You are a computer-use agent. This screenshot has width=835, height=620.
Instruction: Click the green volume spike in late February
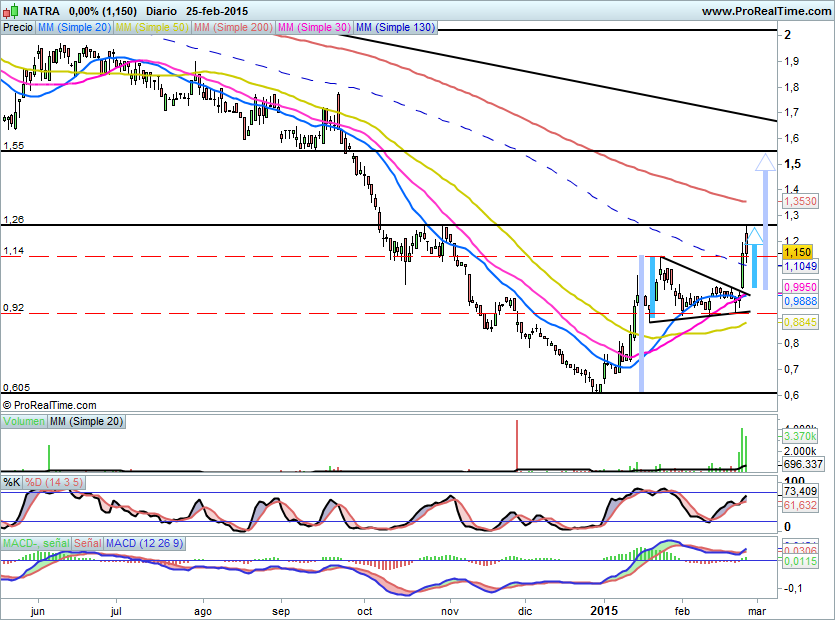[x=743, y=450]
